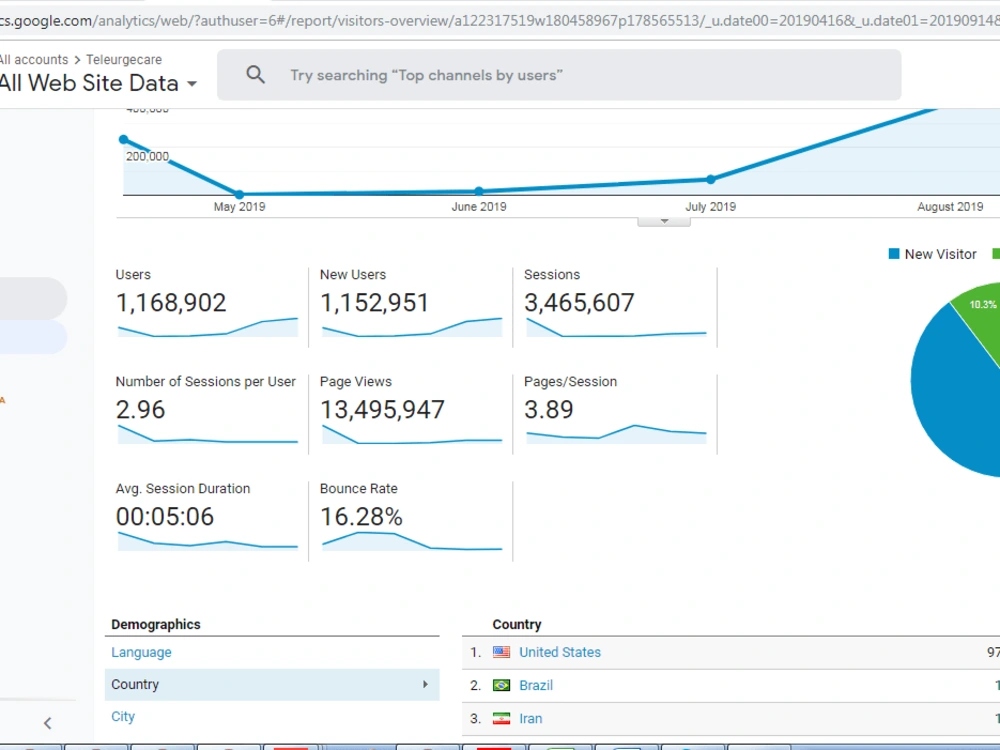This screenshot has width=1000, height=750.
Task: Open the Avg. Session Duration tile
Action: point(207,520)
